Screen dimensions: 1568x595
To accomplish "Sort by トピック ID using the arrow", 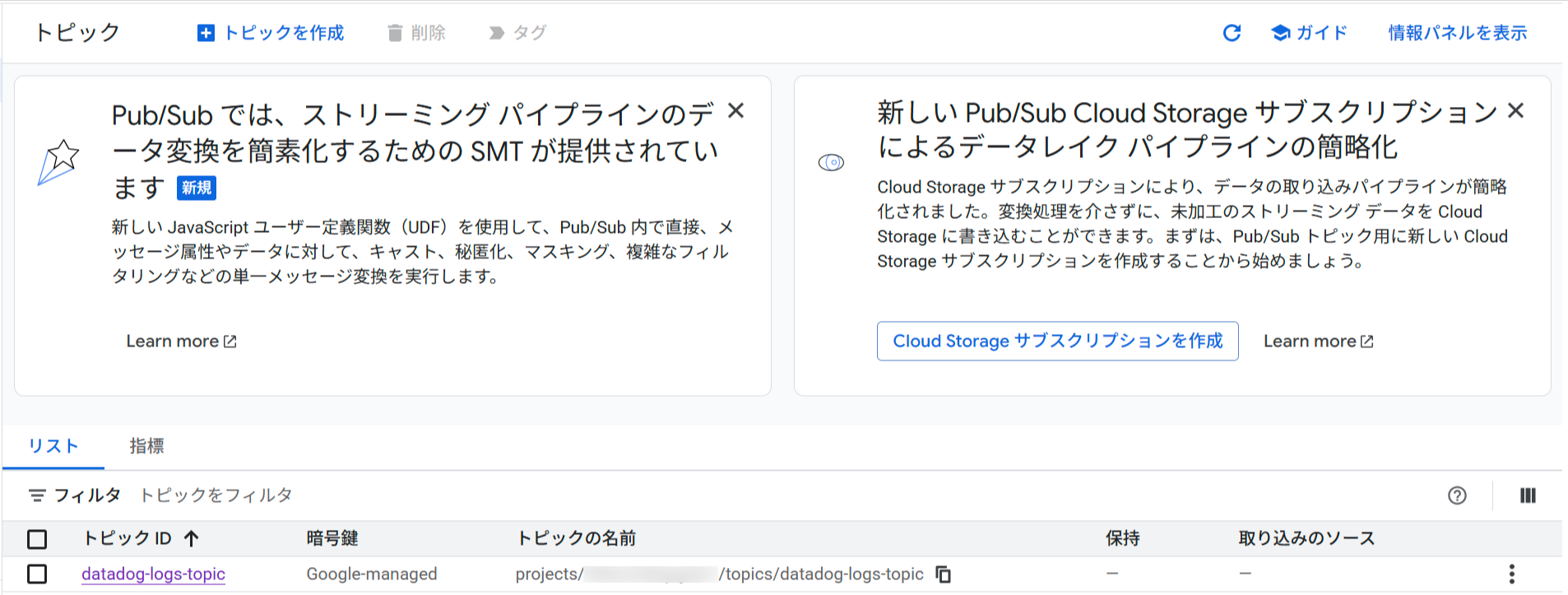I will click(x=192, y=539).
